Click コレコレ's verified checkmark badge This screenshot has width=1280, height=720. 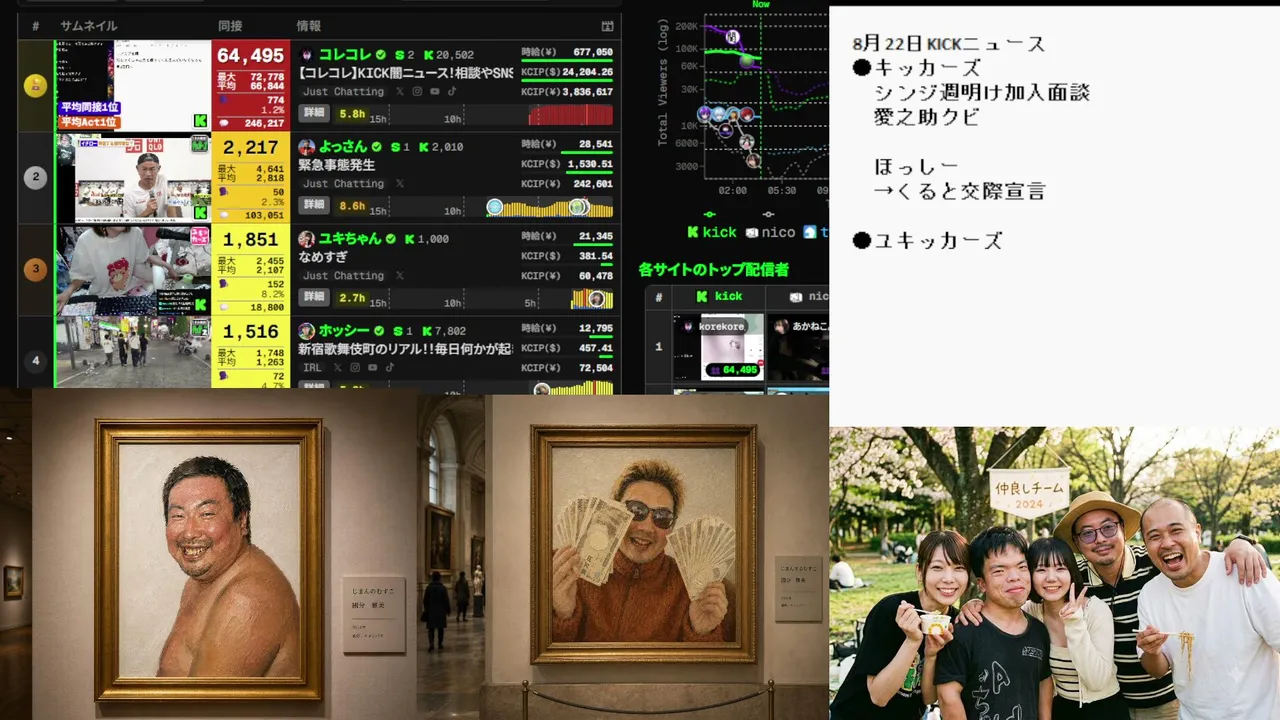380,55
